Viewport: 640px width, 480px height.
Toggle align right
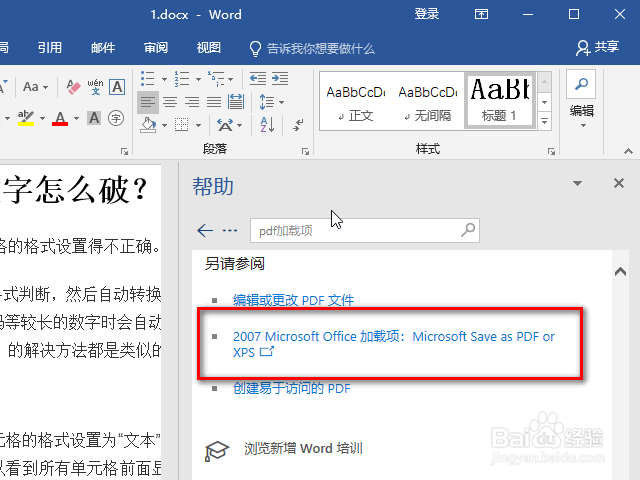(192, 102)
